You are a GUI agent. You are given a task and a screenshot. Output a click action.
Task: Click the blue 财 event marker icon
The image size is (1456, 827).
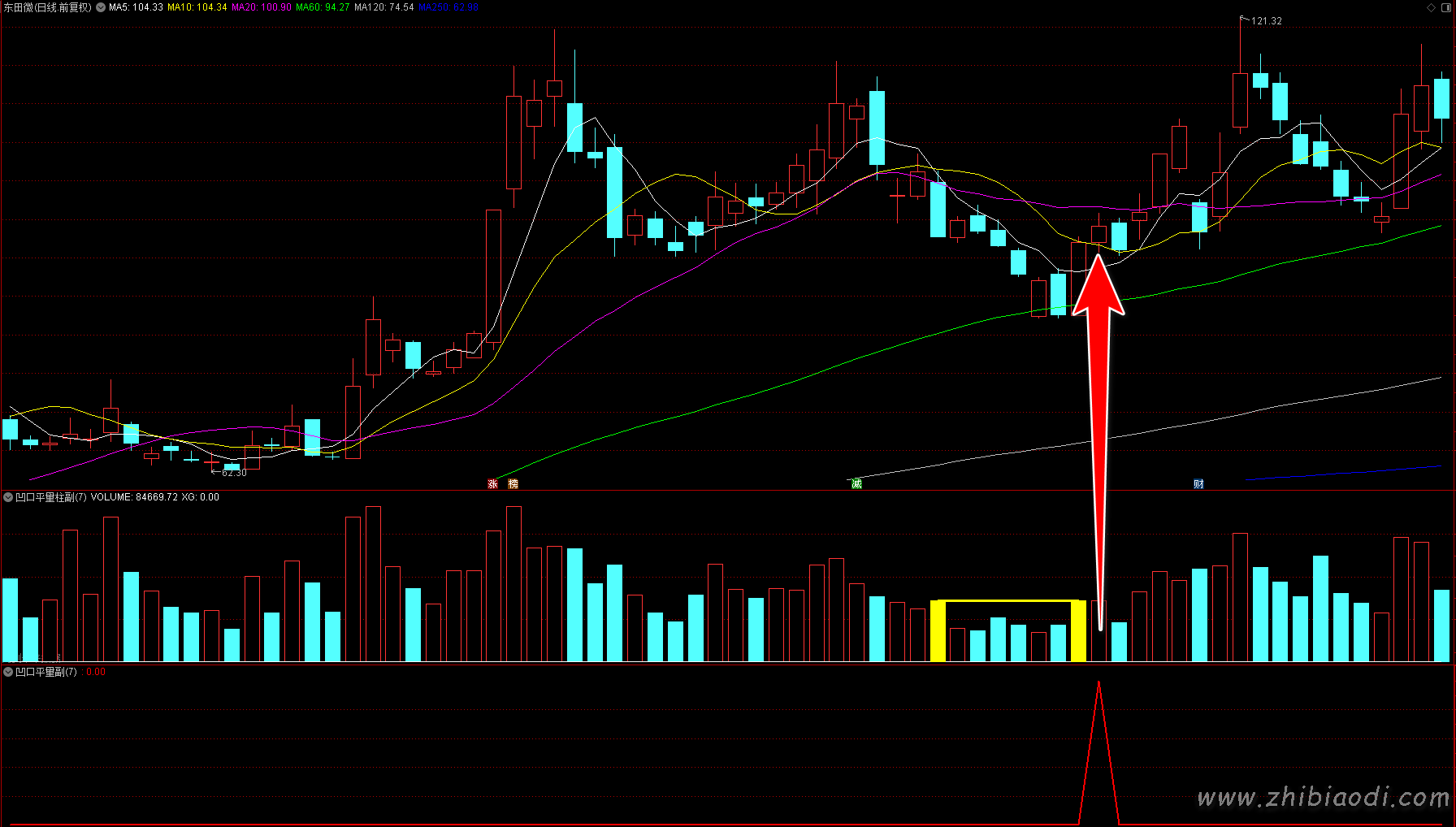(1198, 484)
